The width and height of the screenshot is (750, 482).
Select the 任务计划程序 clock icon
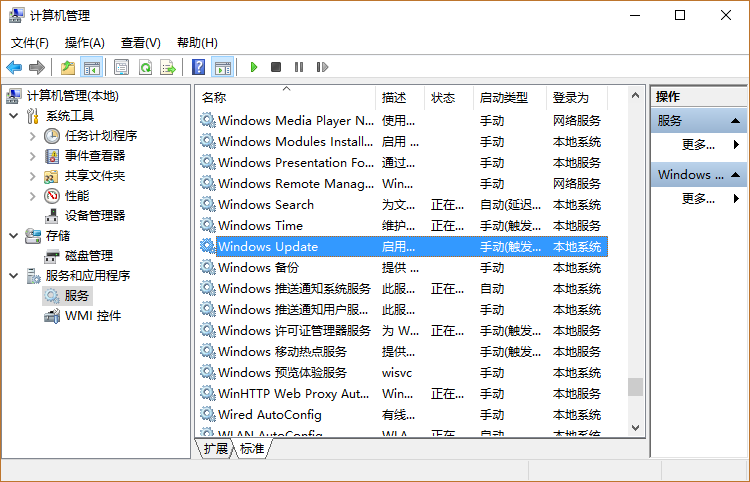coord(52,136)
